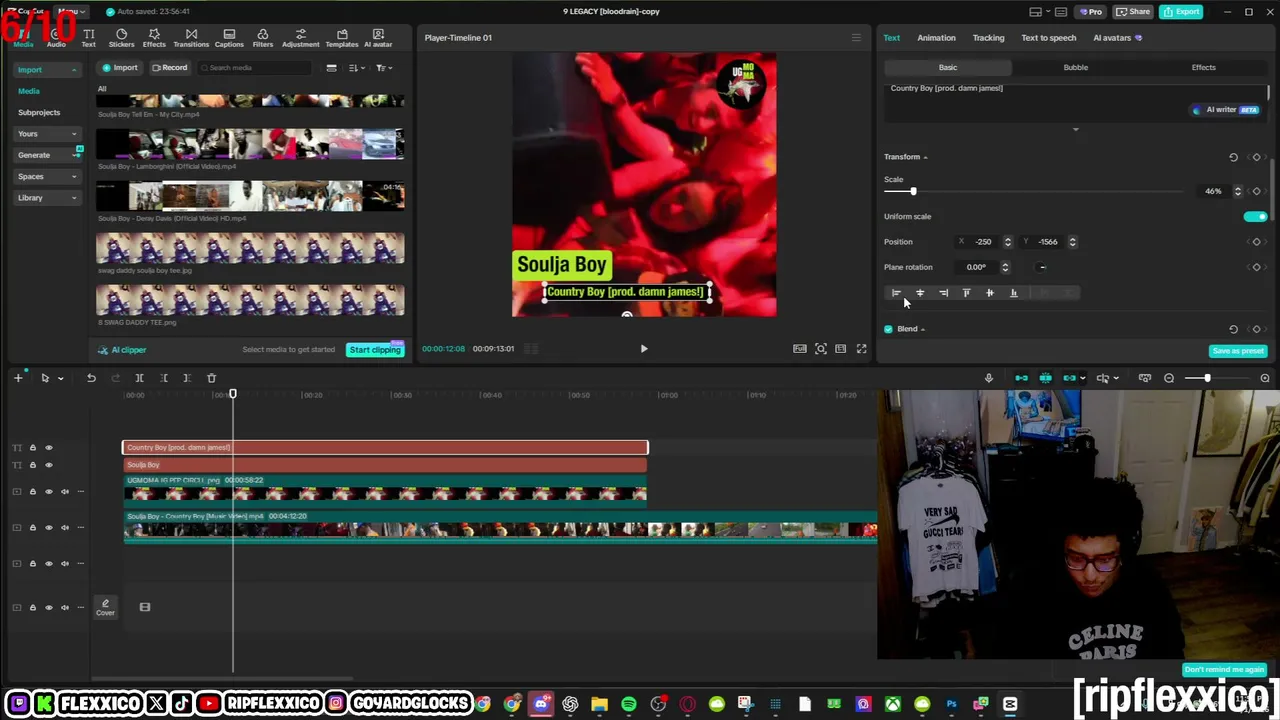
Task: Hide the Soulja Boy text track
Action: 48,465
